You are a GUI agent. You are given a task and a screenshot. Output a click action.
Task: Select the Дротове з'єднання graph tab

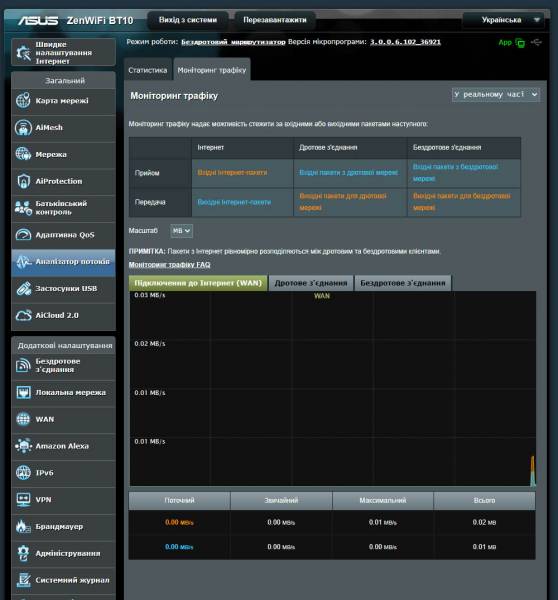point(311,283)
